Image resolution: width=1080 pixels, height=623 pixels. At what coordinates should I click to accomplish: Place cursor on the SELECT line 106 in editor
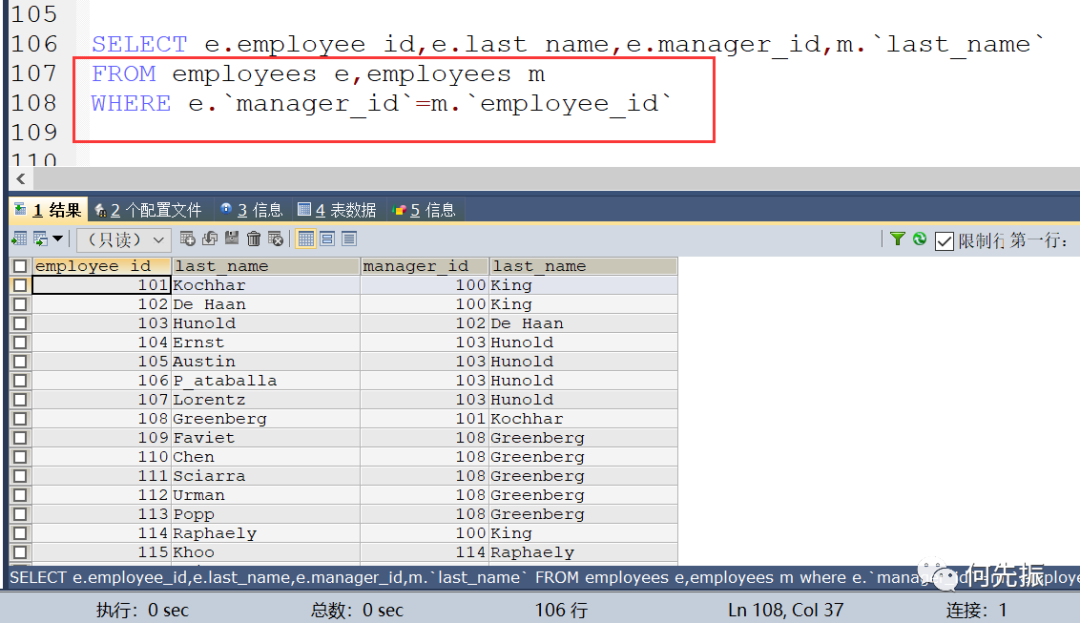click(568, 44)
